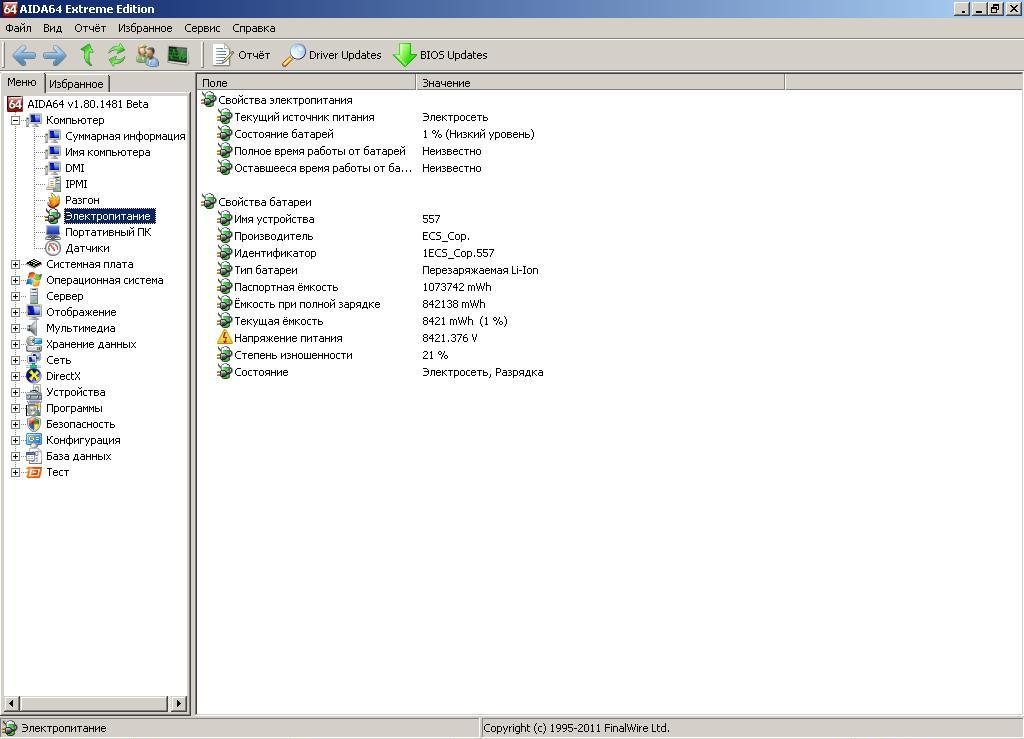The width and height of the screenshot is (1024, 739).
Task: Refresh using the green circular arrows icon
Action: coord(117,55)
